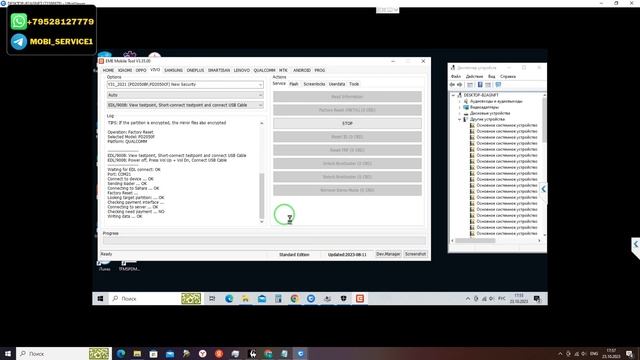Open Edge from the remote desktop's taskbar
The width and height of the screenshot is (640, 360).
point(229,299)
